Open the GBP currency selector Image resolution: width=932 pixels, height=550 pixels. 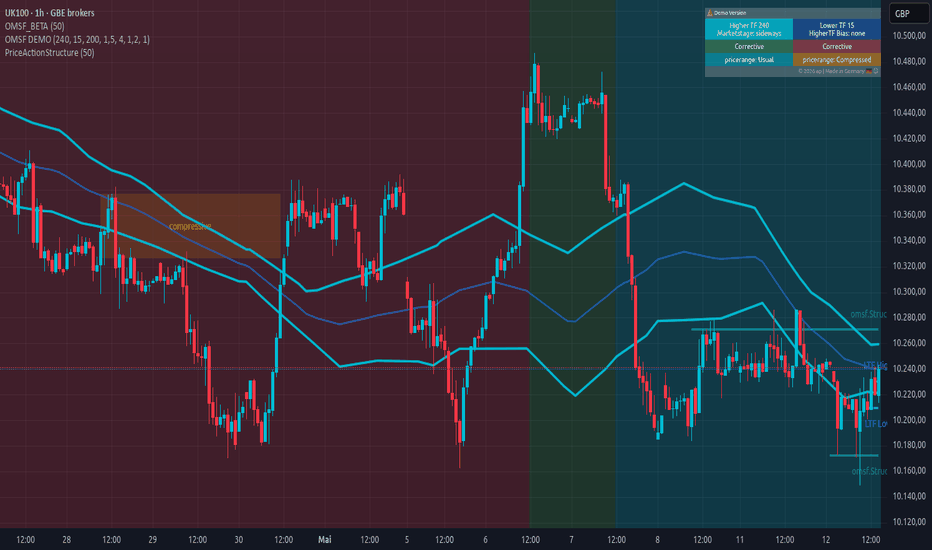click(908, 14)
